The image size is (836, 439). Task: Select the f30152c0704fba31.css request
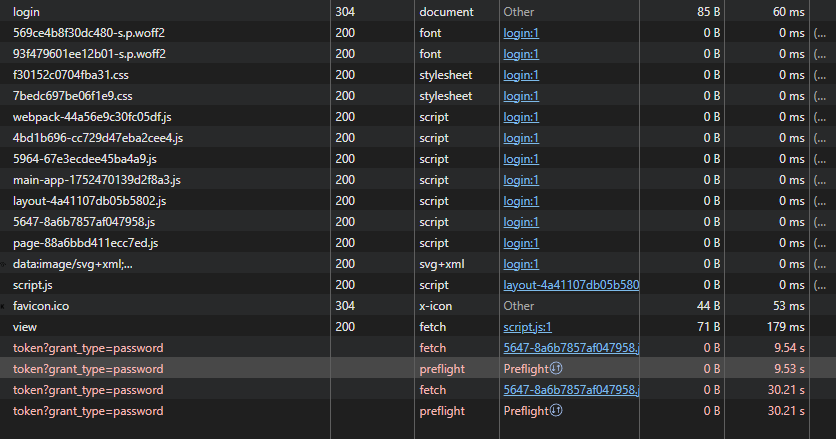[70, 75]
